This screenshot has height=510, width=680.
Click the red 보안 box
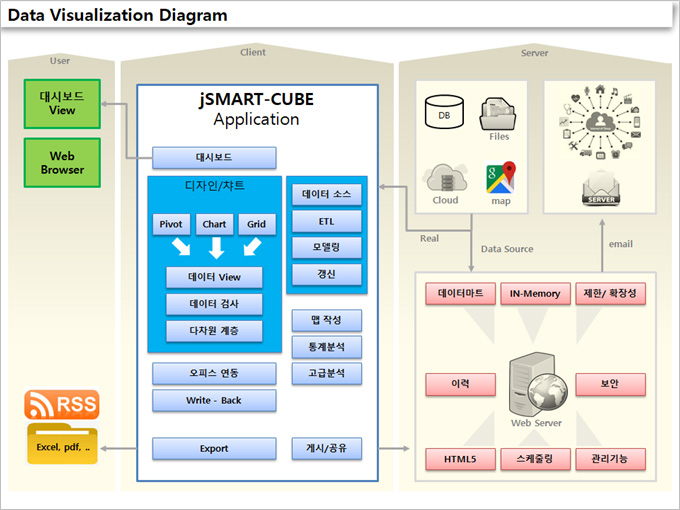click(x=610, y=384)
